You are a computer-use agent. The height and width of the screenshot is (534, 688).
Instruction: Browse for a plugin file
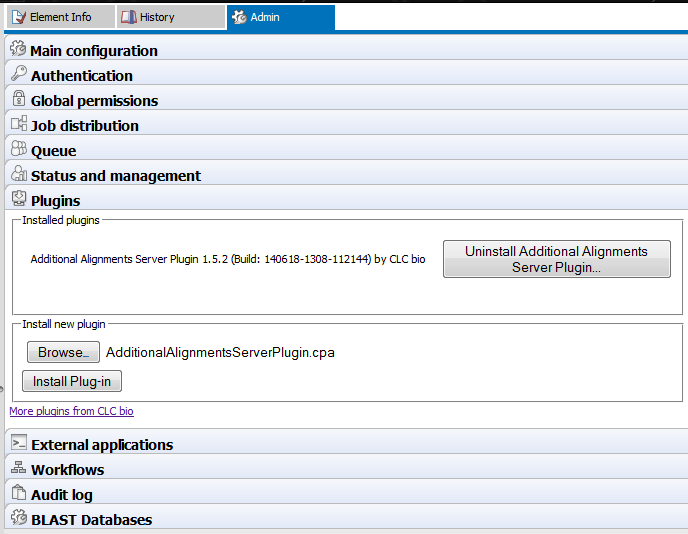63,352
